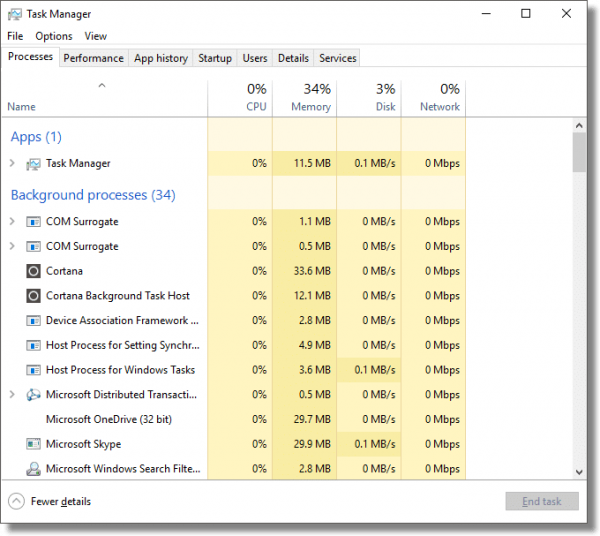Switch to the Performance tab
Screen dimensions: 600x536
tap(94, 58)
